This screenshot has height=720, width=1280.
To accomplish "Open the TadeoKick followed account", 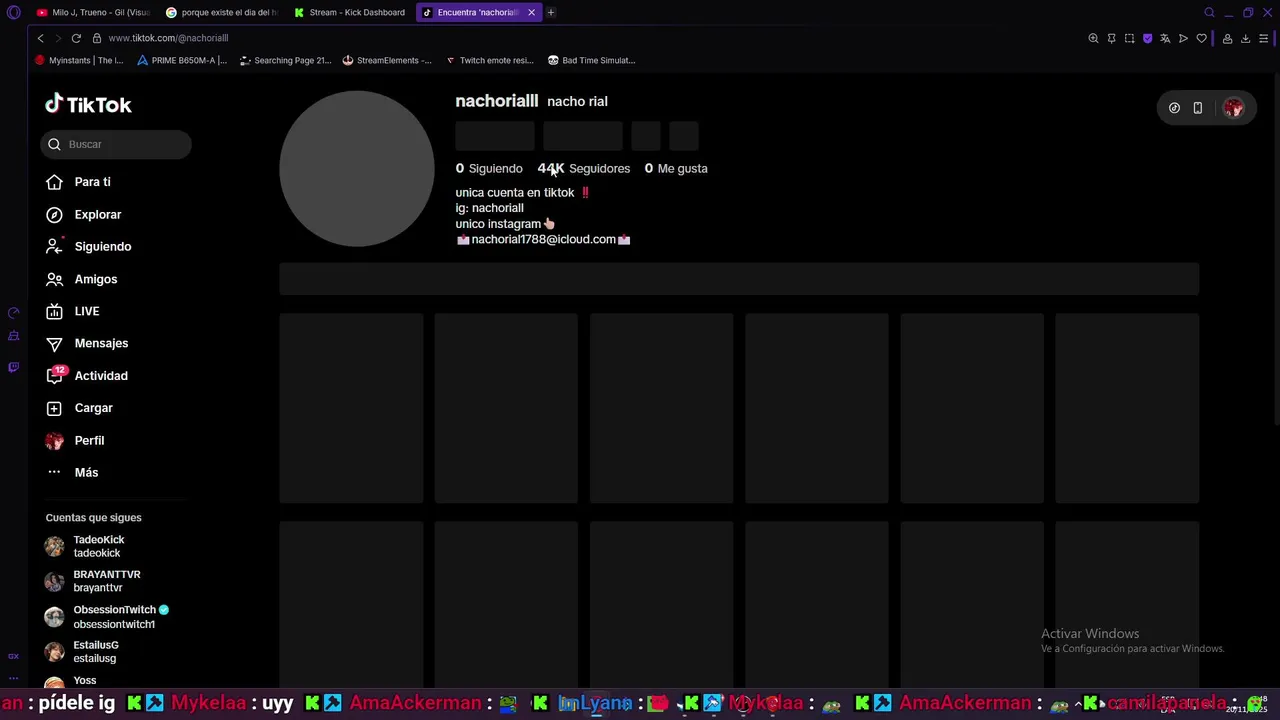I will (x=98, y=546).
